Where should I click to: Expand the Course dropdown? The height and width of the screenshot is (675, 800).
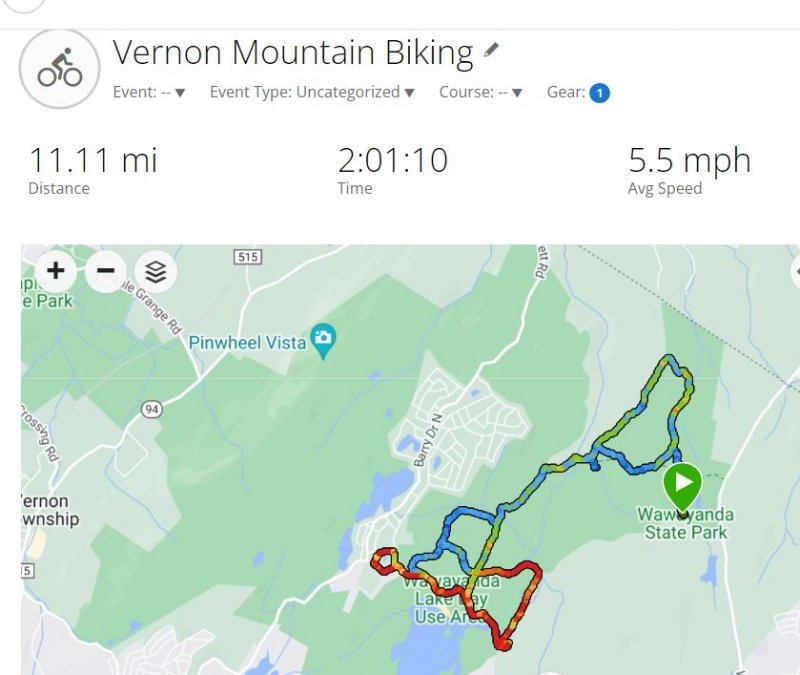coord(481,92)
